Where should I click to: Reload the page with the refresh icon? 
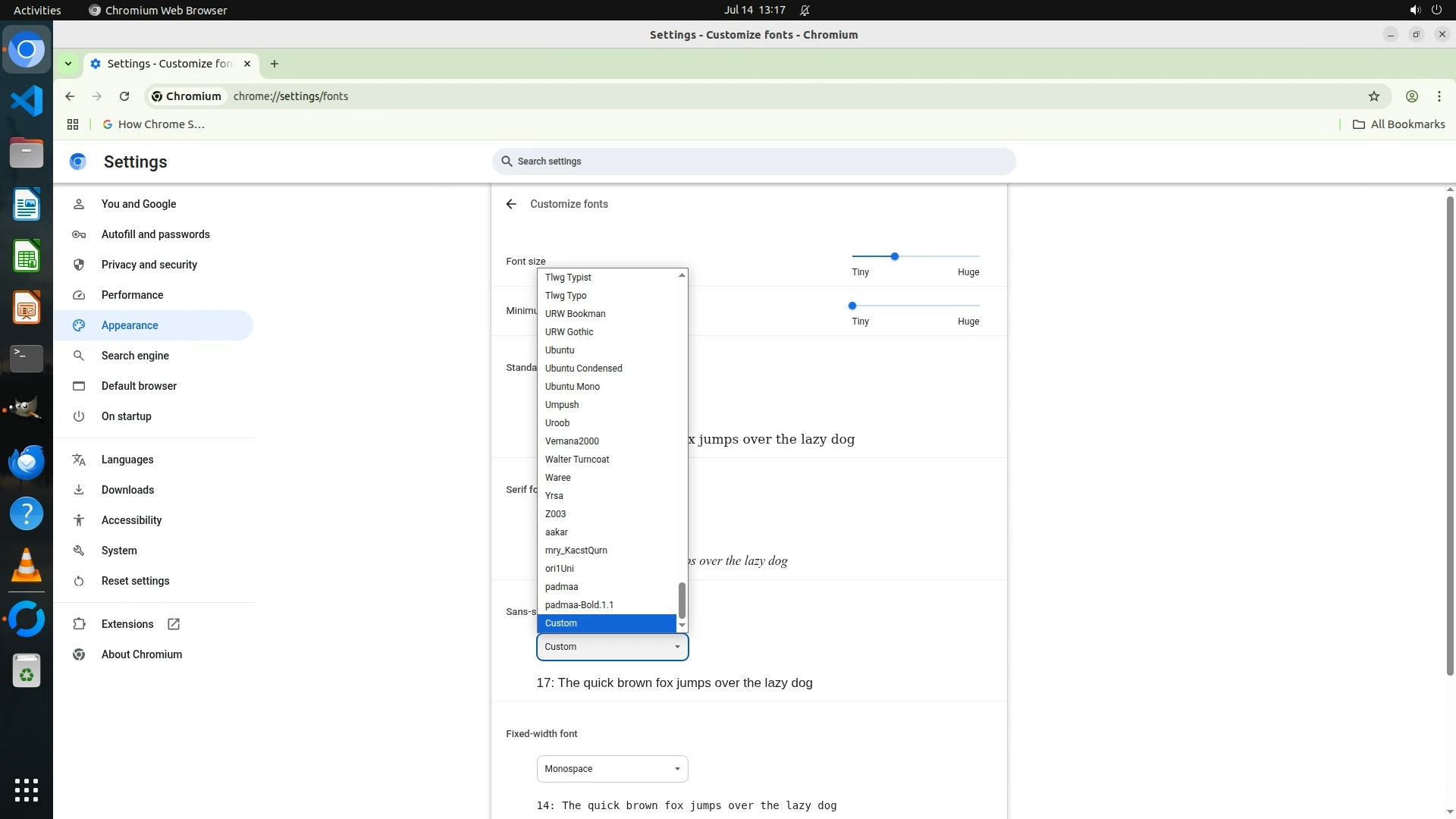(124, 96)
